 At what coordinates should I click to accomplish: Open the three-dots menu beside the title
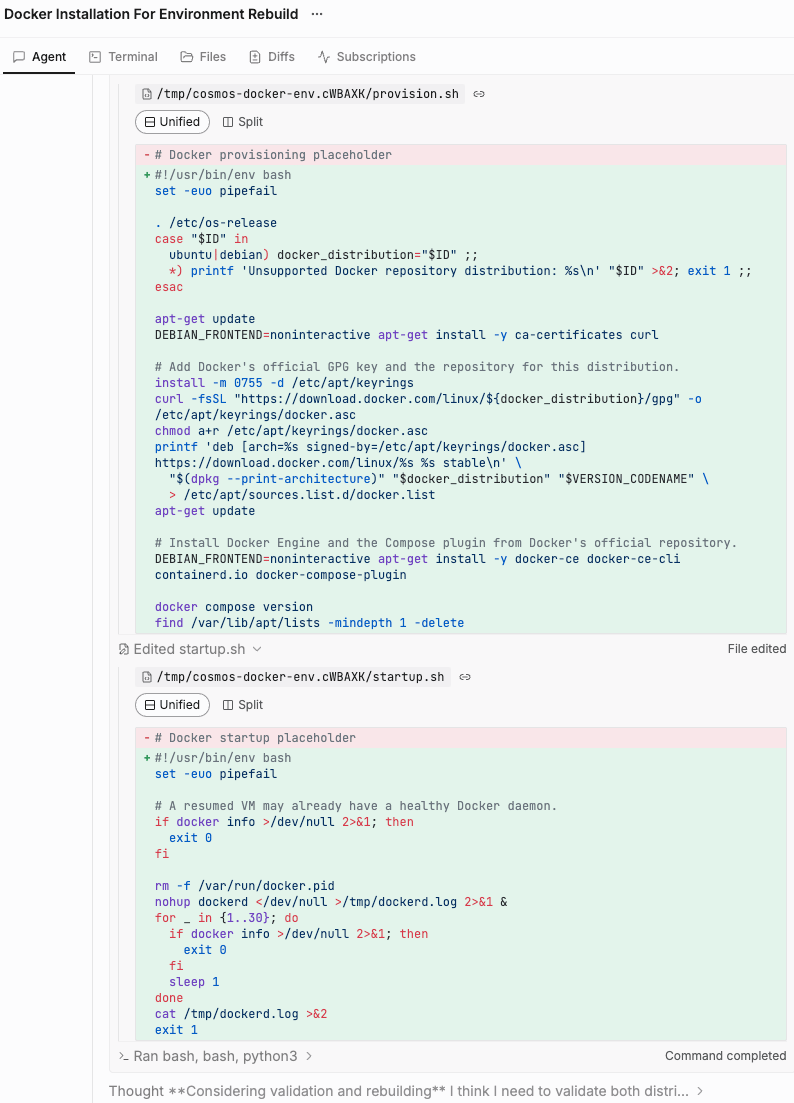pyautogui.click(x=317, y=14)
